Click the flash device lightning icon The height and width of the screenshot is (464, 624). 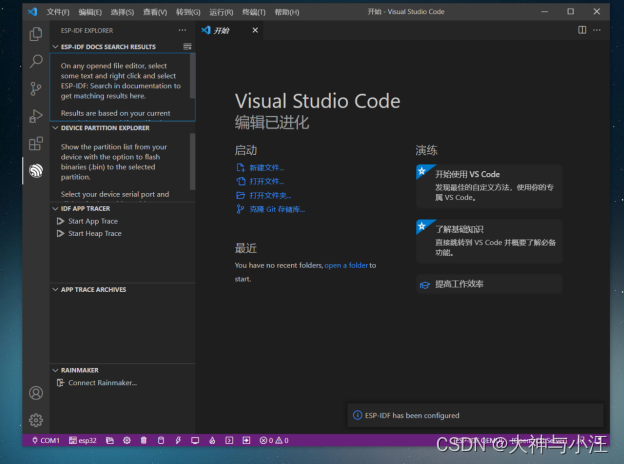tap(178, 440)
